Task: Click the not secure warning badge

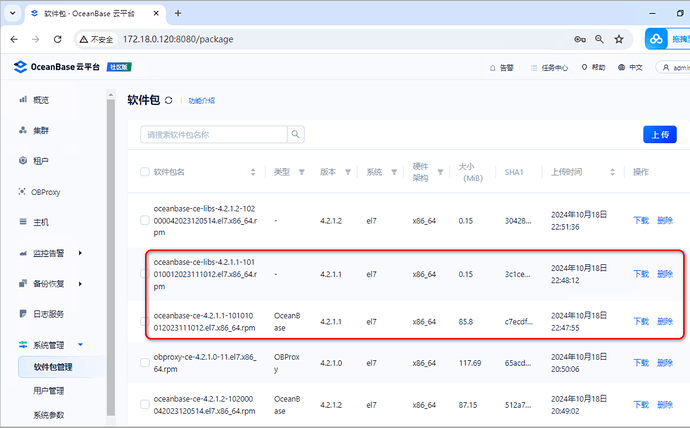Action: click(x=96, y=40)
